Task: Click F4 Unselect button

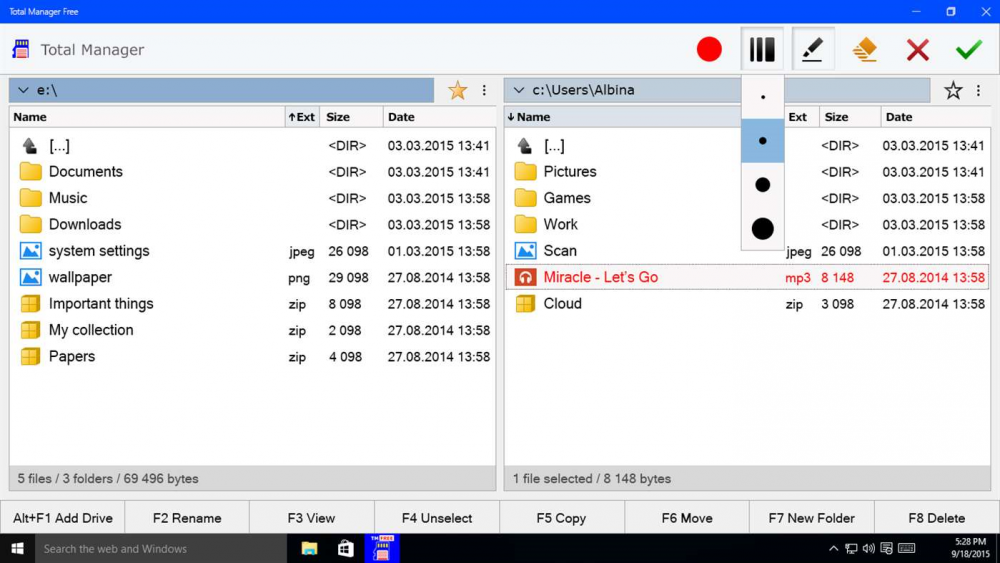Action: (437, 518)
